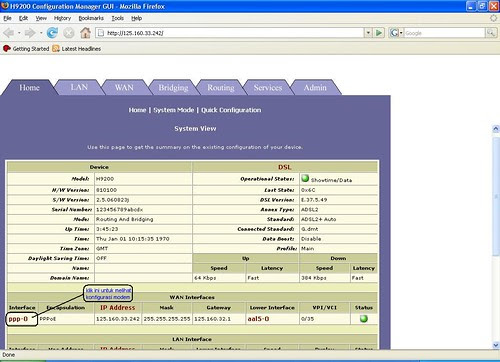
Task: Click the Getting Started bookmark label
Action: point(31,49)
